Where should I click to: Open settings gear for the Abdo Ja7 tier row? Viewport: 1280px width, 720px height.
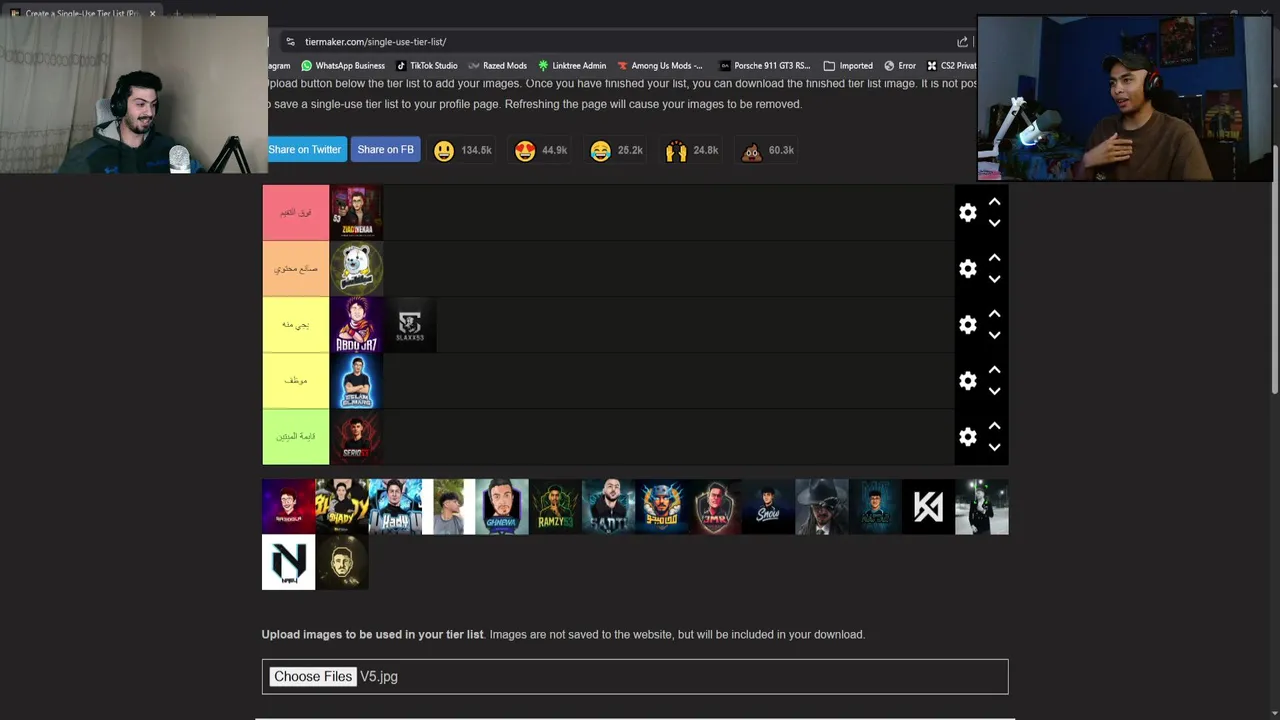coord(967,324)
